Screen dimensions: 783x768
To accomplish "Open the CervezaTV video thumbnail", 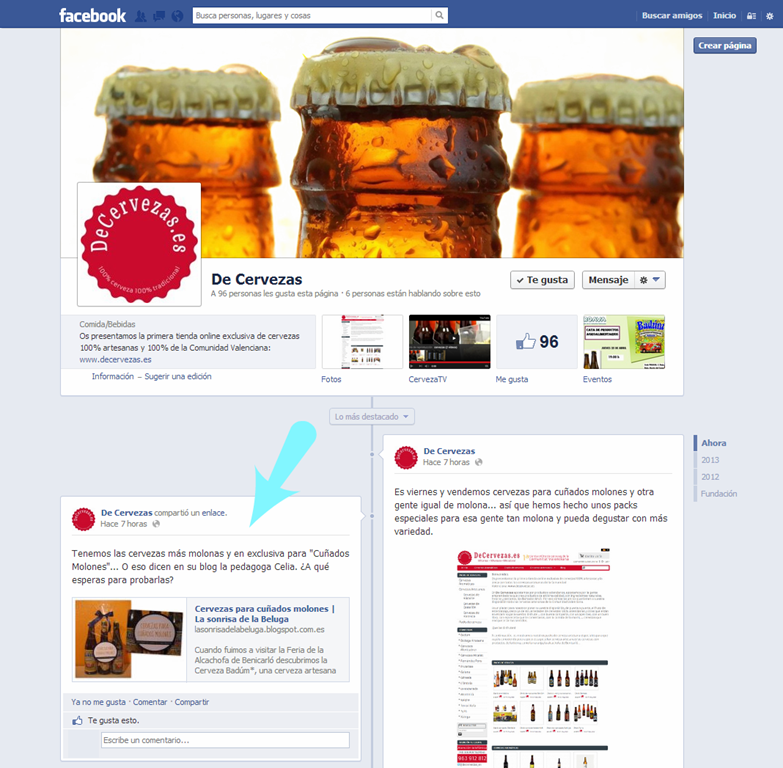I will [449, 342].
